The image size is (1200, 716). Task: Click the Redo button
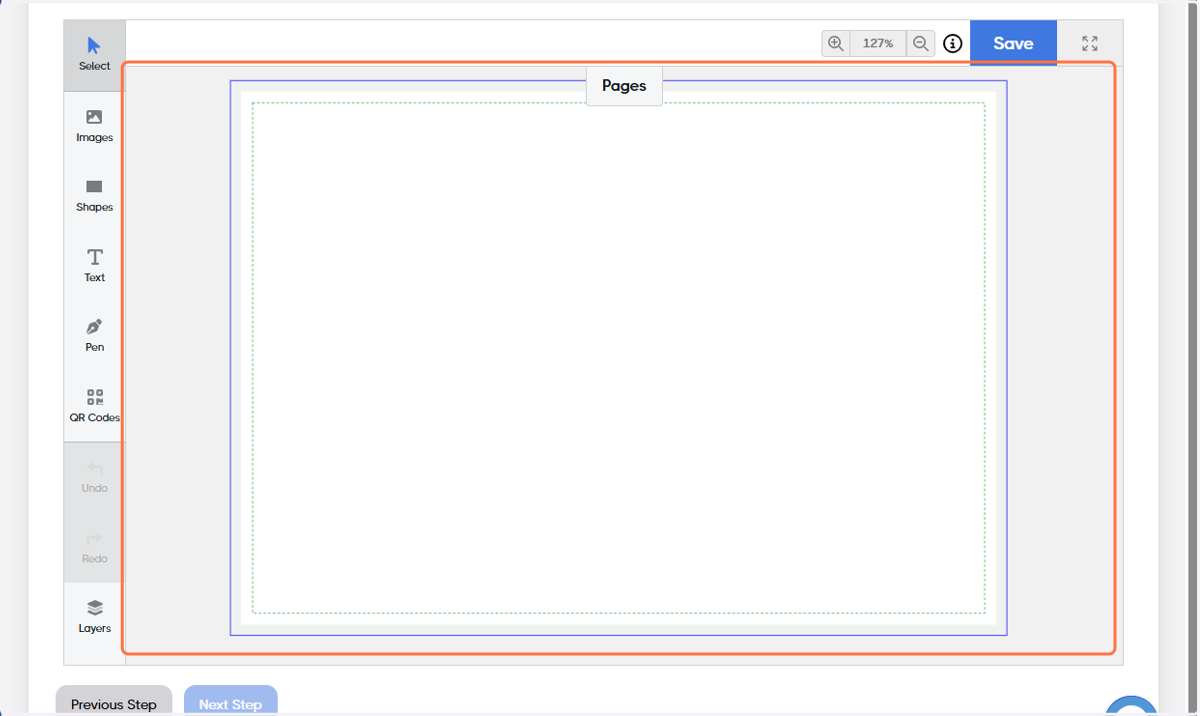click(94, 547)
